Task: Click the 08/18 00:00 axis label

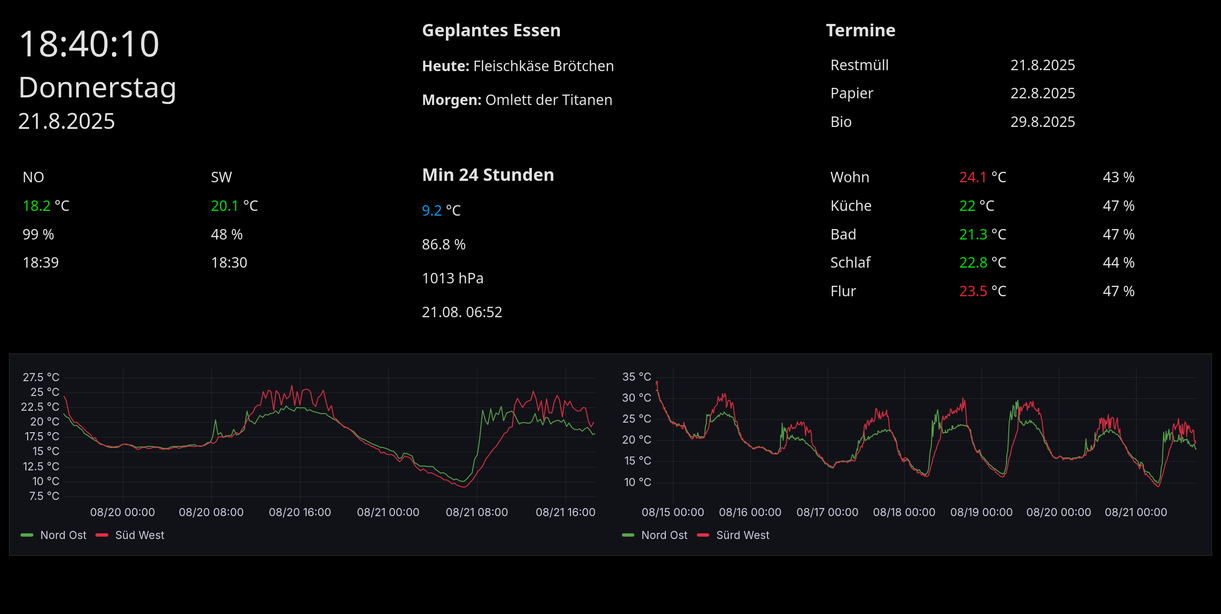Action: click(x=904, y=512)
